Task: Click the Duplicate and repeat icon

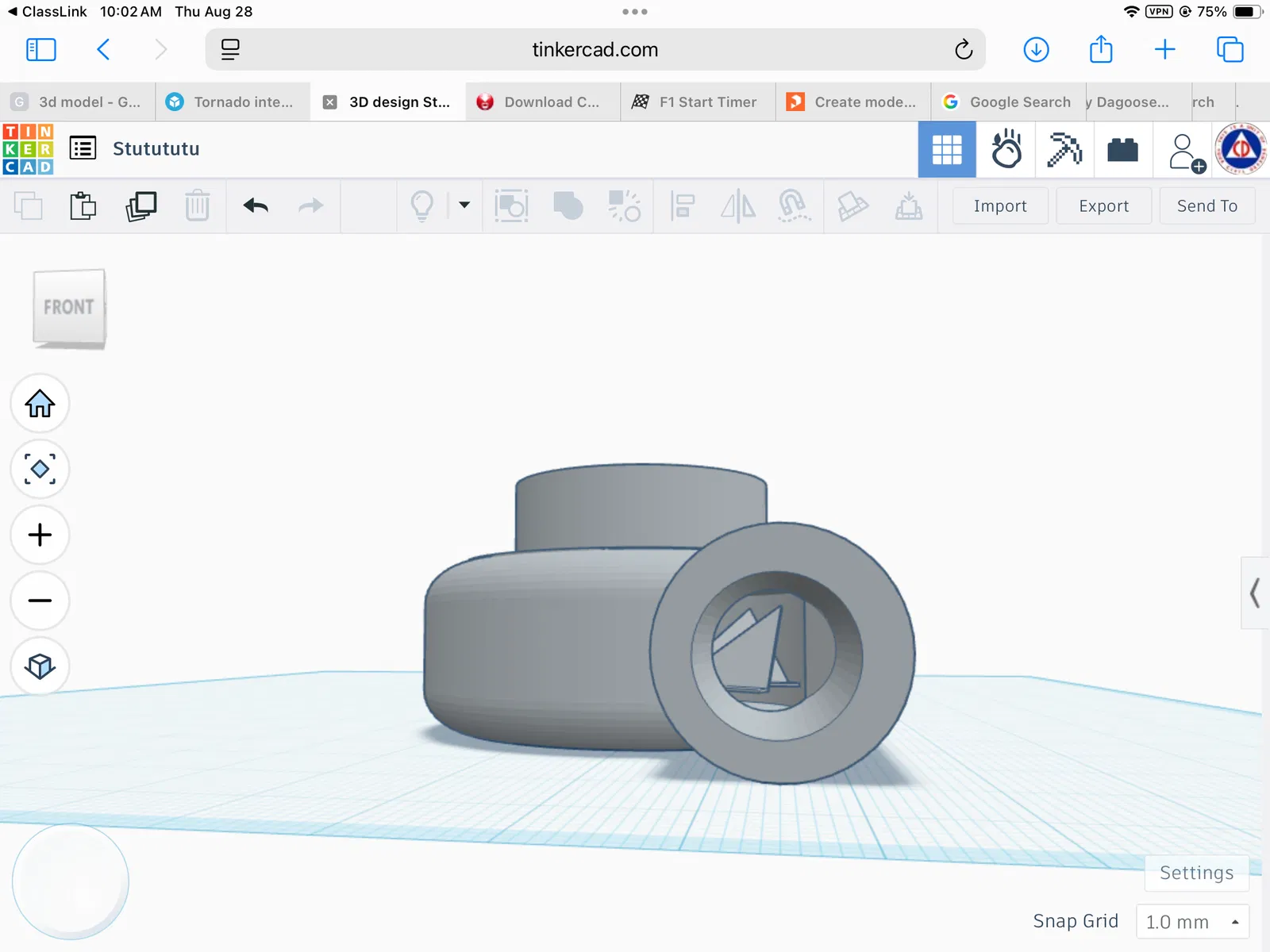Action: click(x=141, y=206)
